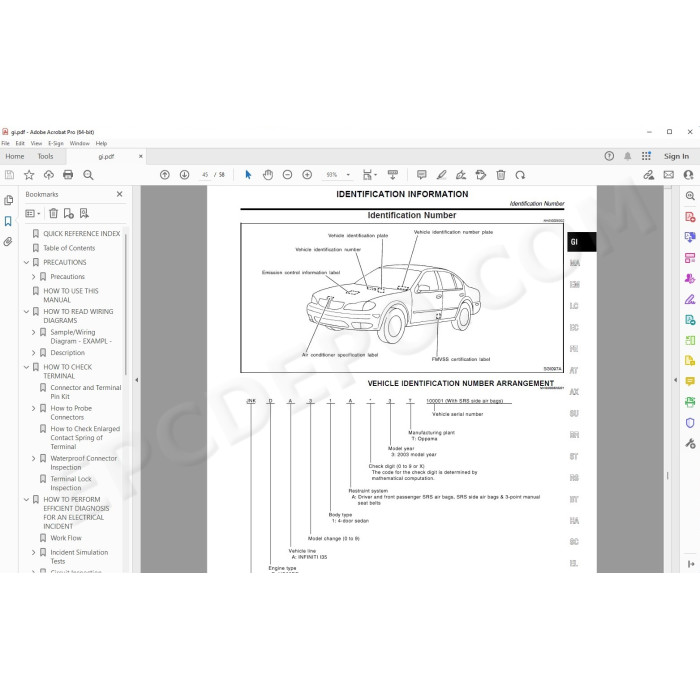The width and height of the screenshot is (700, 700).
Task: Delete the selected bookmark trash icon
Action: [x=54, y=213]
